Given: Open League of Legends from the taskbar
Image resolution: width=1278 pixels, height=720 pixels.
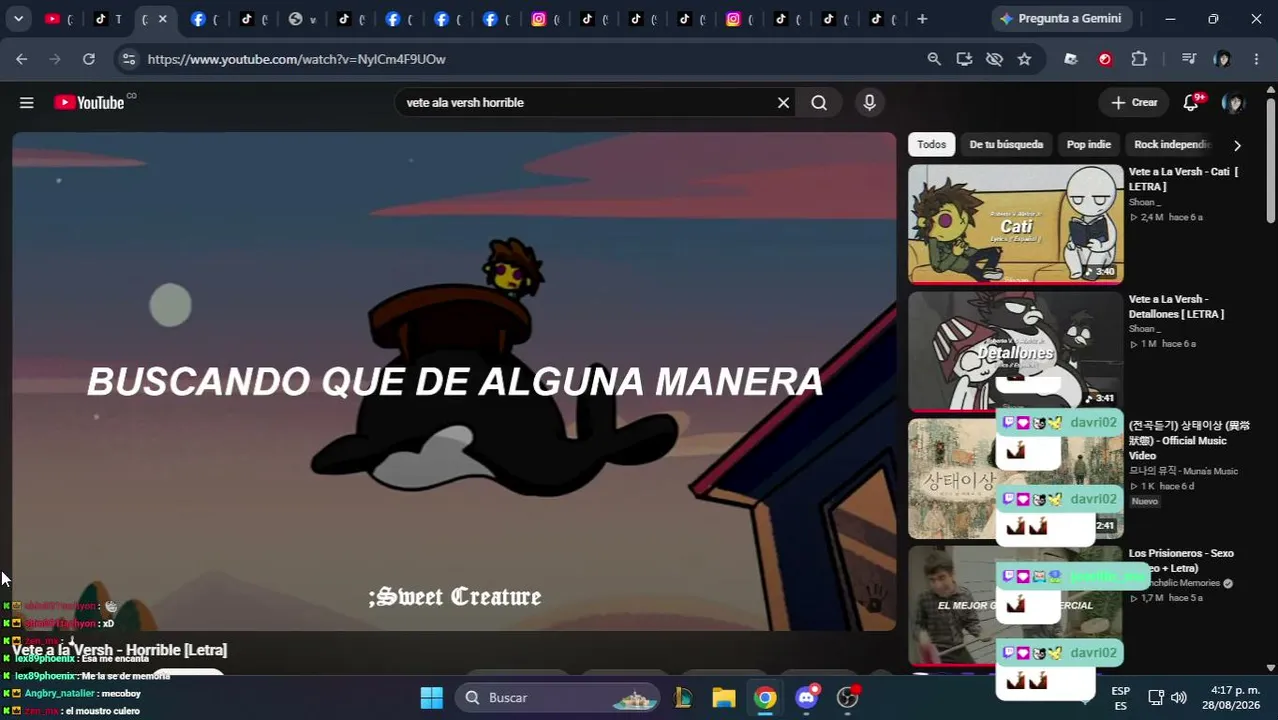Looking at the screenshot, I should point(683,697).
